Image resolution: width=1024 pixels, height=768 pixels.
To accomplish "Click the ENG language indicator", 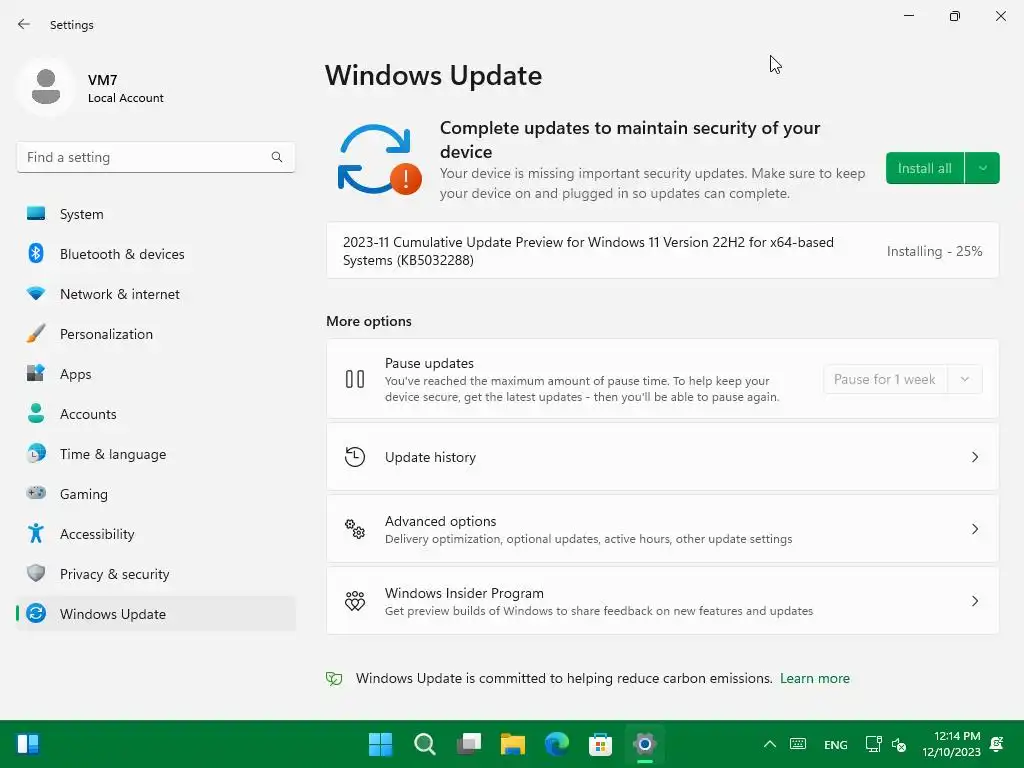I will (x=835, y=744).
